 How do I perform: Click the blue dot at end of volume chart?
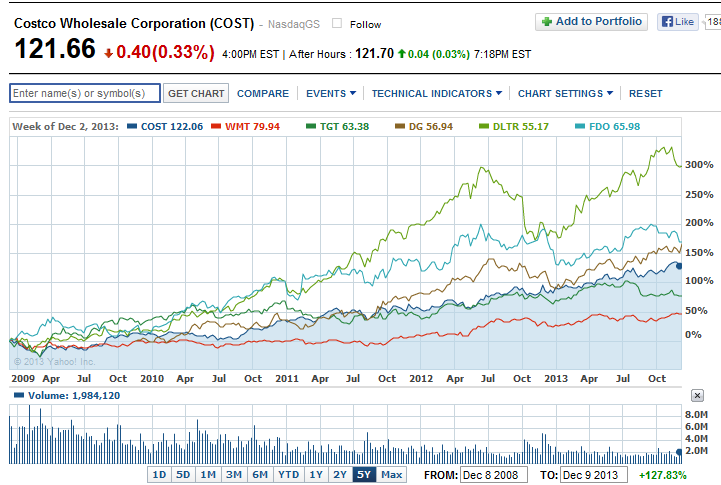[679, 452]
